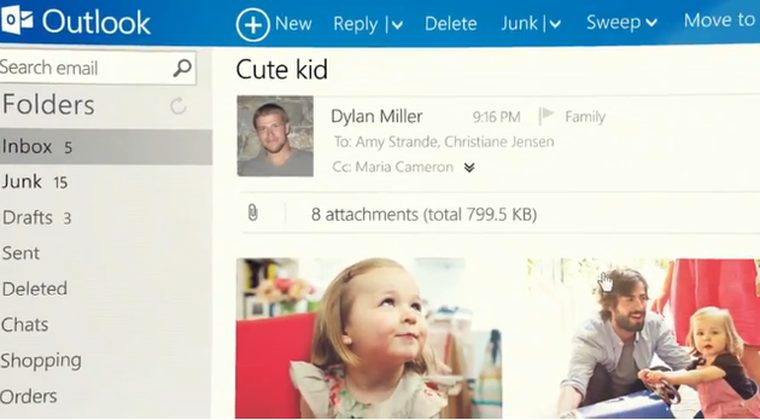Toggle the flag icon on the message
Screen dimensions: 760x420
(546, 116)
